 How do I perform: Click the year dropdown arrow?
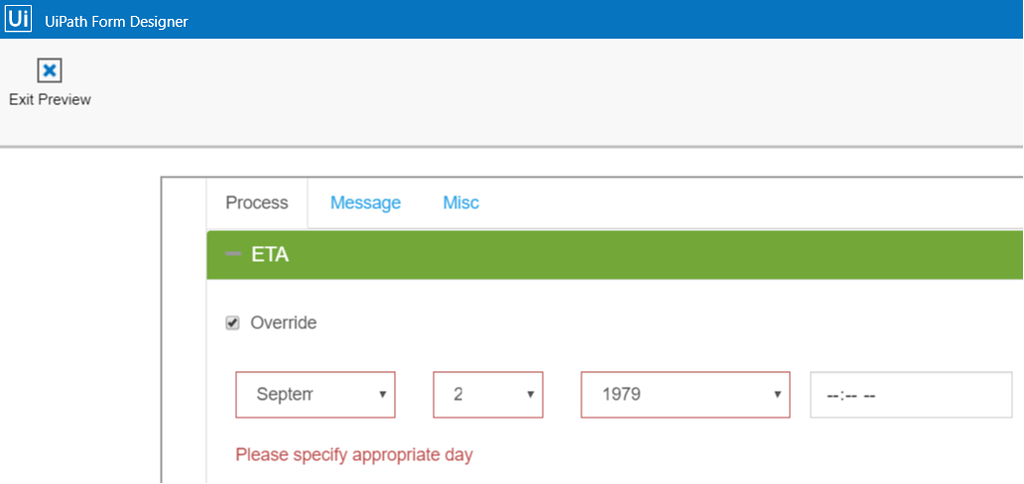point(776,395)
